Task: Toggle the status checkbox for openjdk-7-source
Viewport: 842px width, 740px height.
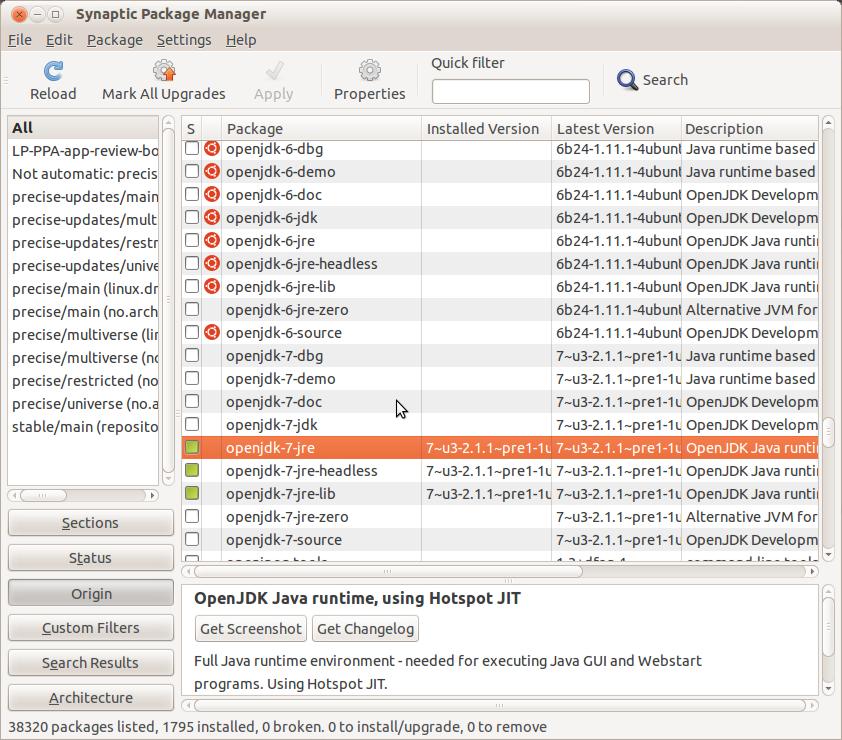Action: point(192,540)
